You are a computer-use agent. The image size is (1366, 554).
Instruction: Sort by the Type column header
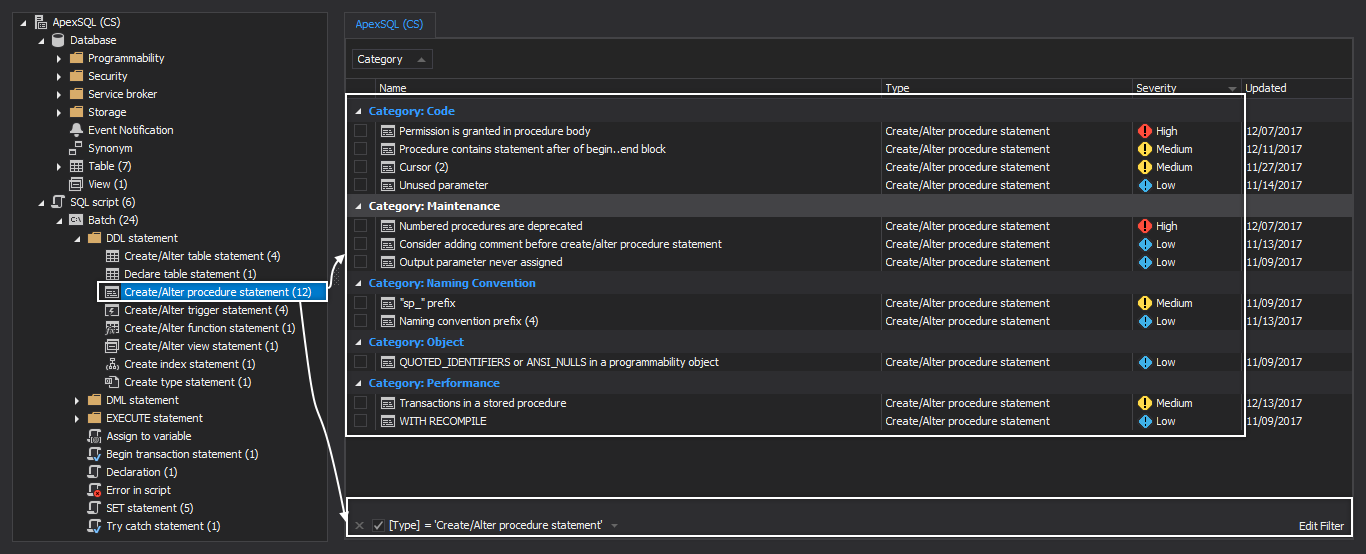click(x=1006, y=88)
